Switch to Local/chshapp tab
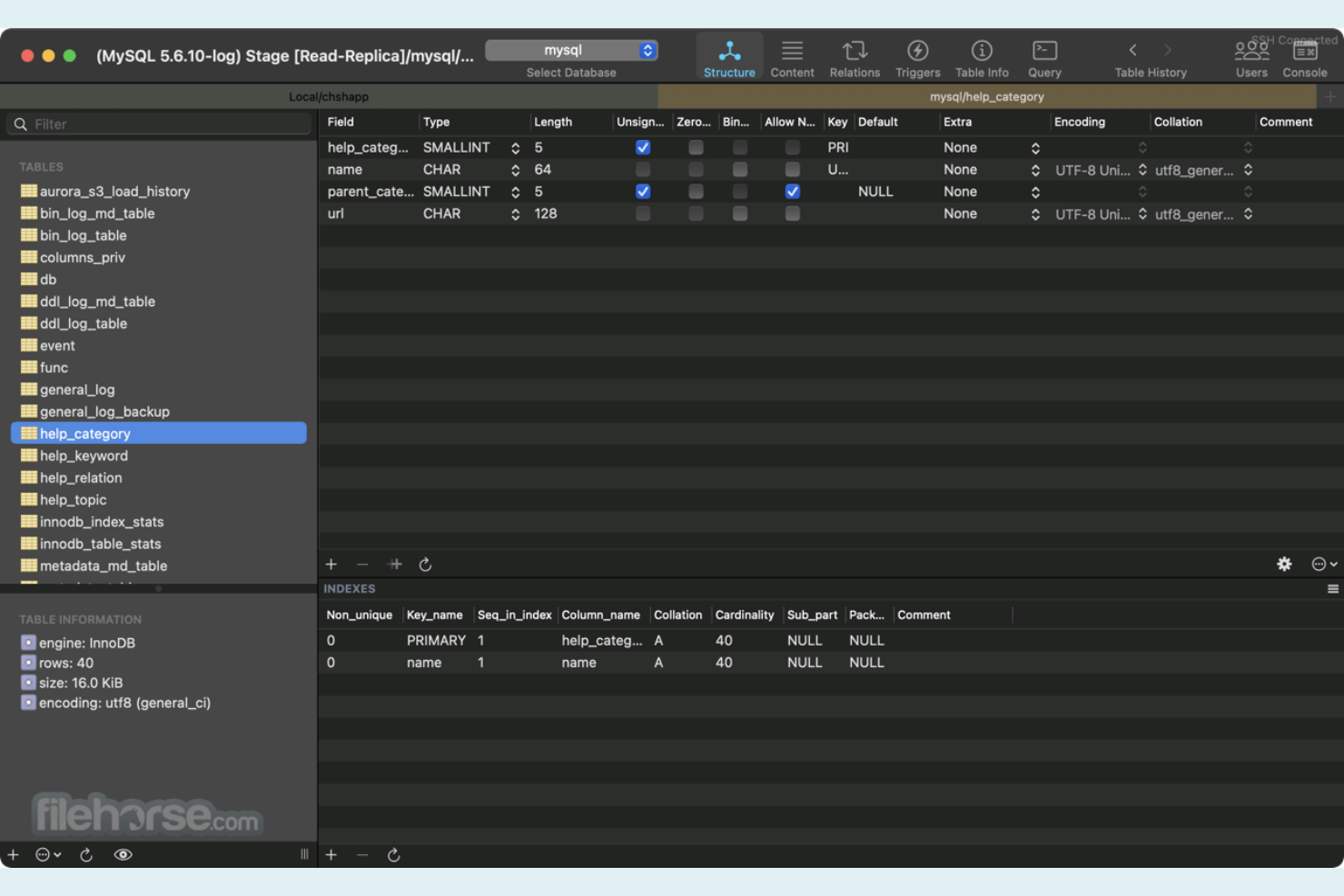This screenshot has width=1344, height=896. pos(329,96)
